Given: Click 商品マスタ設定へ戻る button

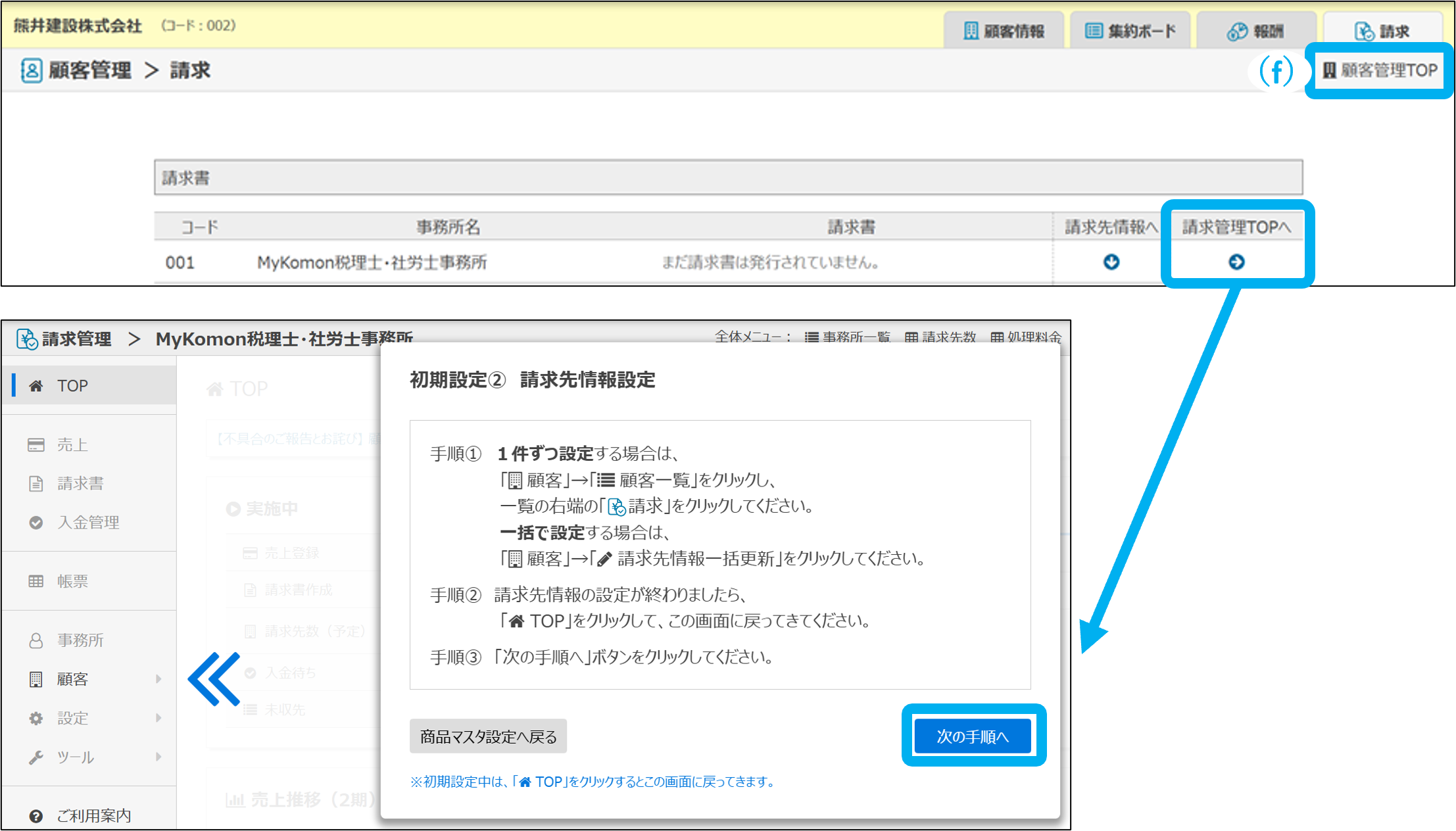Looking at the screenshot, I should click(488, 736).
